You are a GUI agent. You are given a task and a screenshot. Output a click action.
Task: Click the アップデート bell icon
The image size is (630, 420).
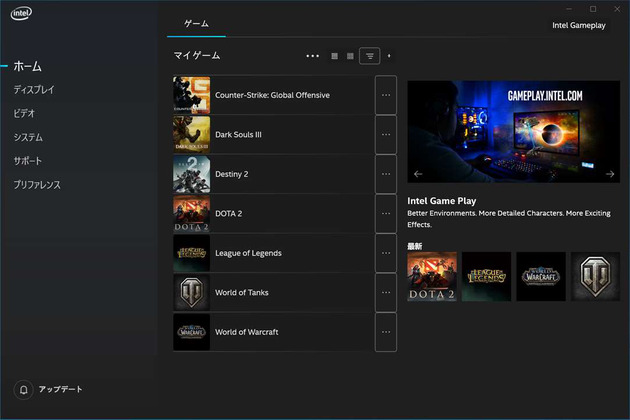24,389
